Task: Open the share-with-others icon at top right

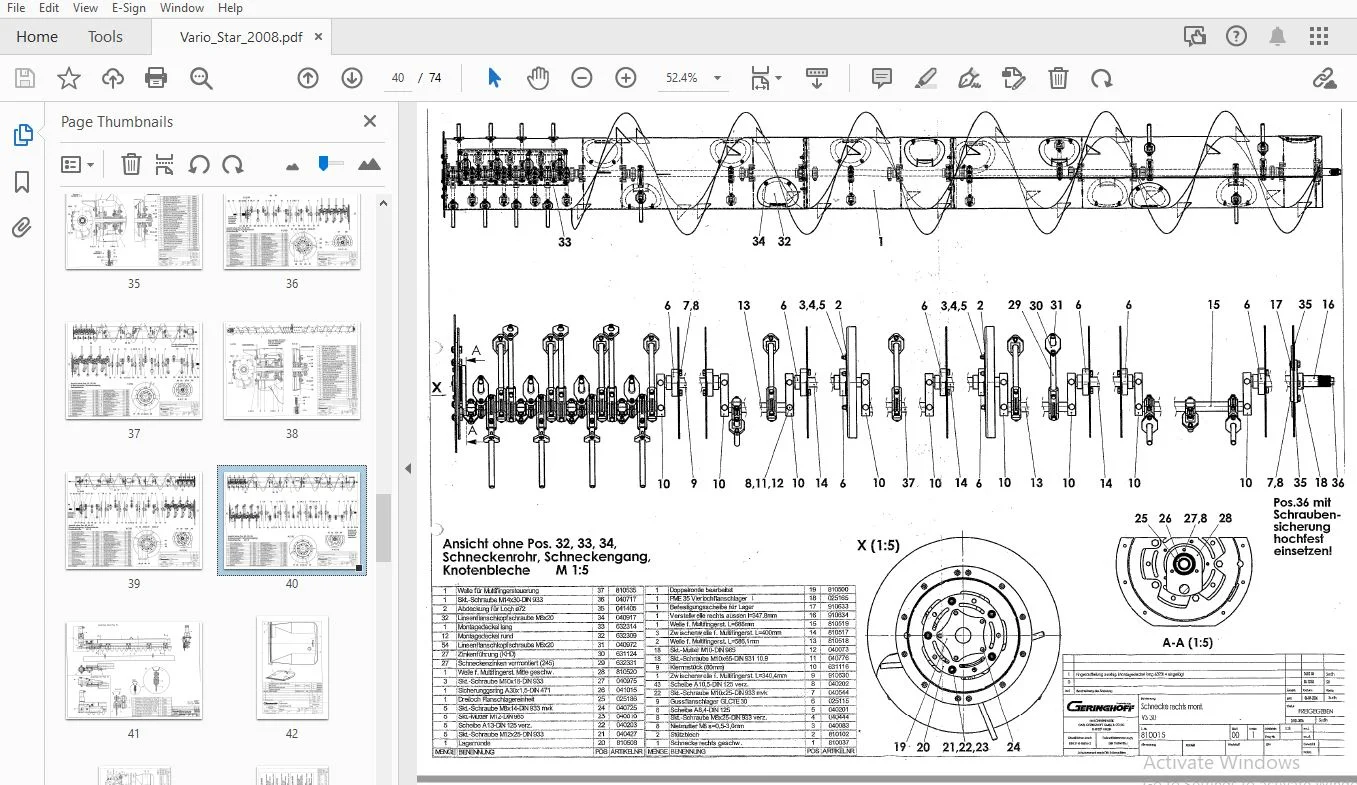Action: pyautogui.click(x=1194, y=37)
